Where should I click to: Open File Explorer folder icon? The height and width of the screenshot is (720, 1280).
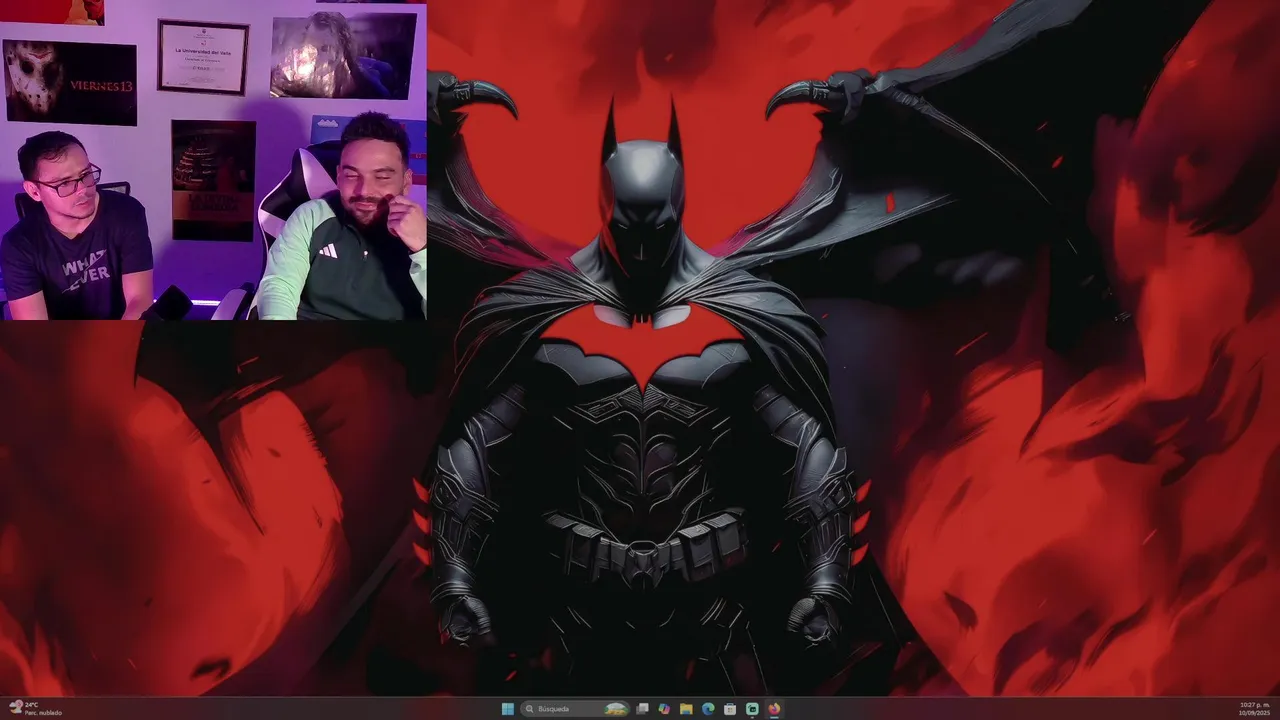point(686,709)
